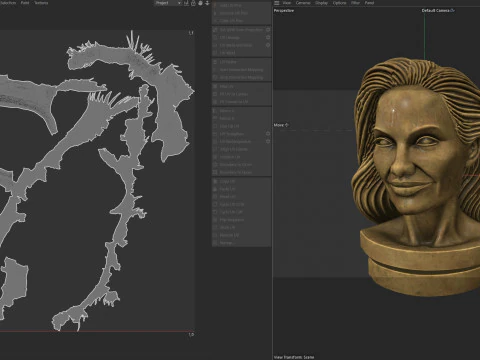This screenshot has width=480, height=360.
Task: Open UV Rectangularize gear settings
Action: point(268,141)
